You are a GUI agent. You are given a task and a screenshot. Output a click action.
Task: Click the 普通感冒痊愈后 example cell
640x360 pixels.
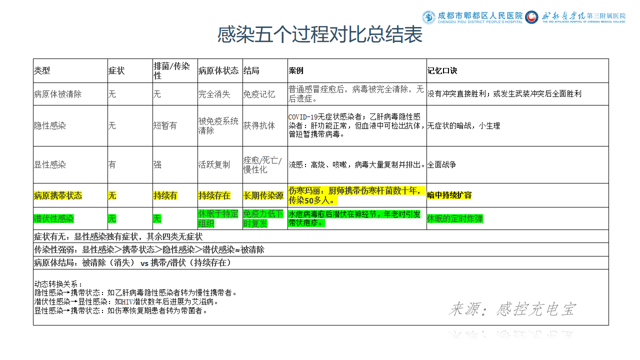pyautogui.click(x=356, y=94)
